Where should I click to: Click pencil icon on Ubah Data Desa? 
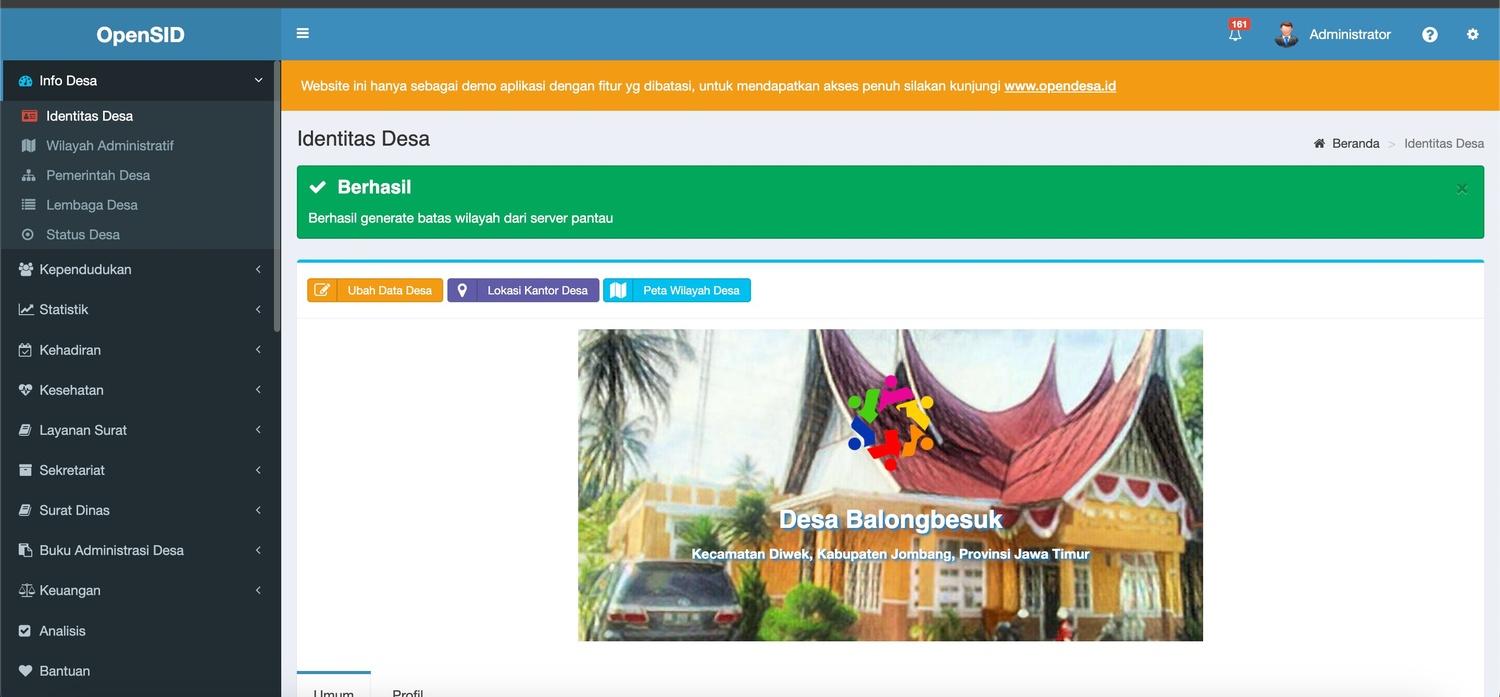pyautogui.click(x=322, y=291)
